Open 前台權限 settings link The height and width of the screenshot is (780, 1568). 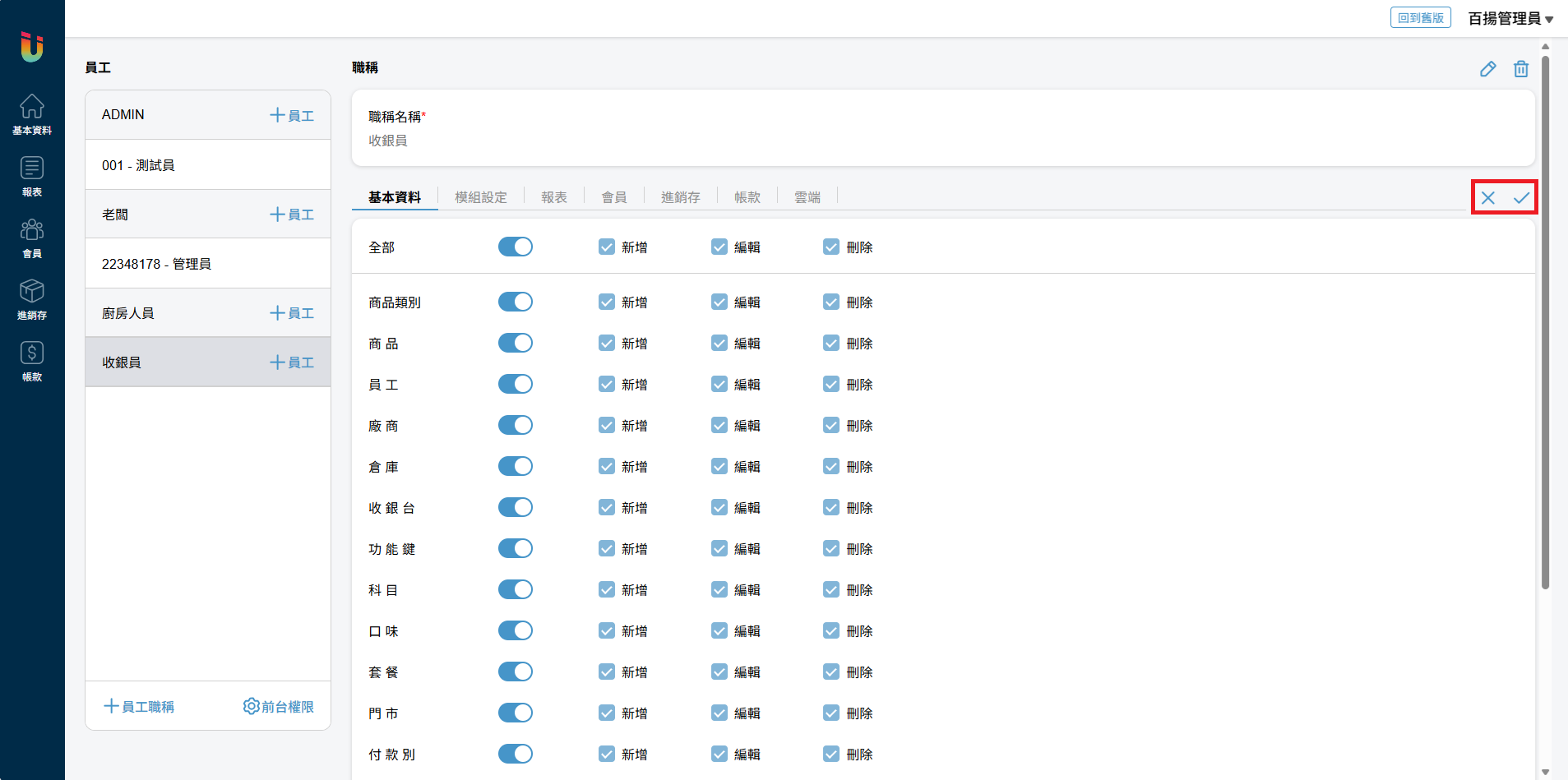[279, 707]
